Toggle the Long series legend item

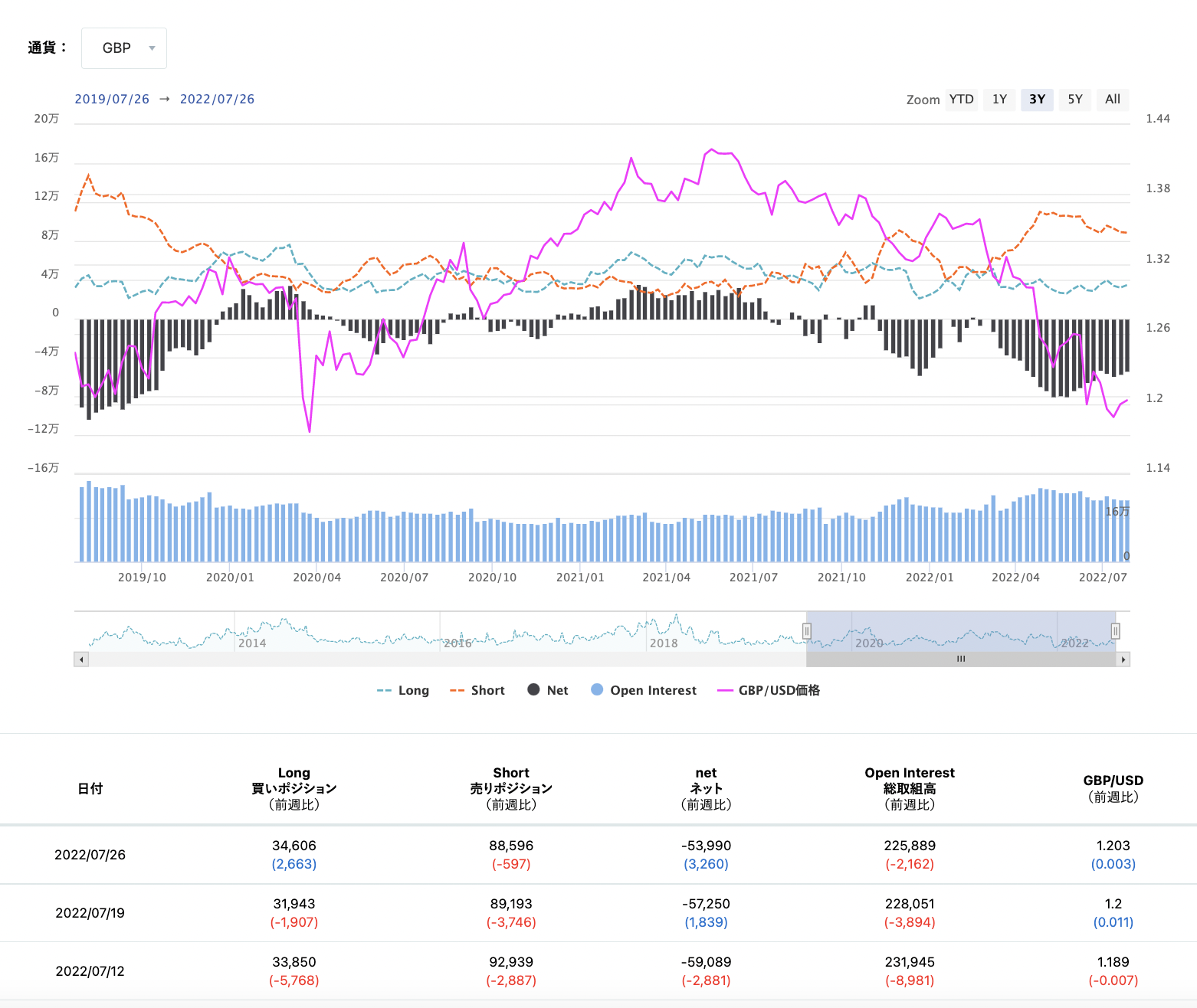403,690
